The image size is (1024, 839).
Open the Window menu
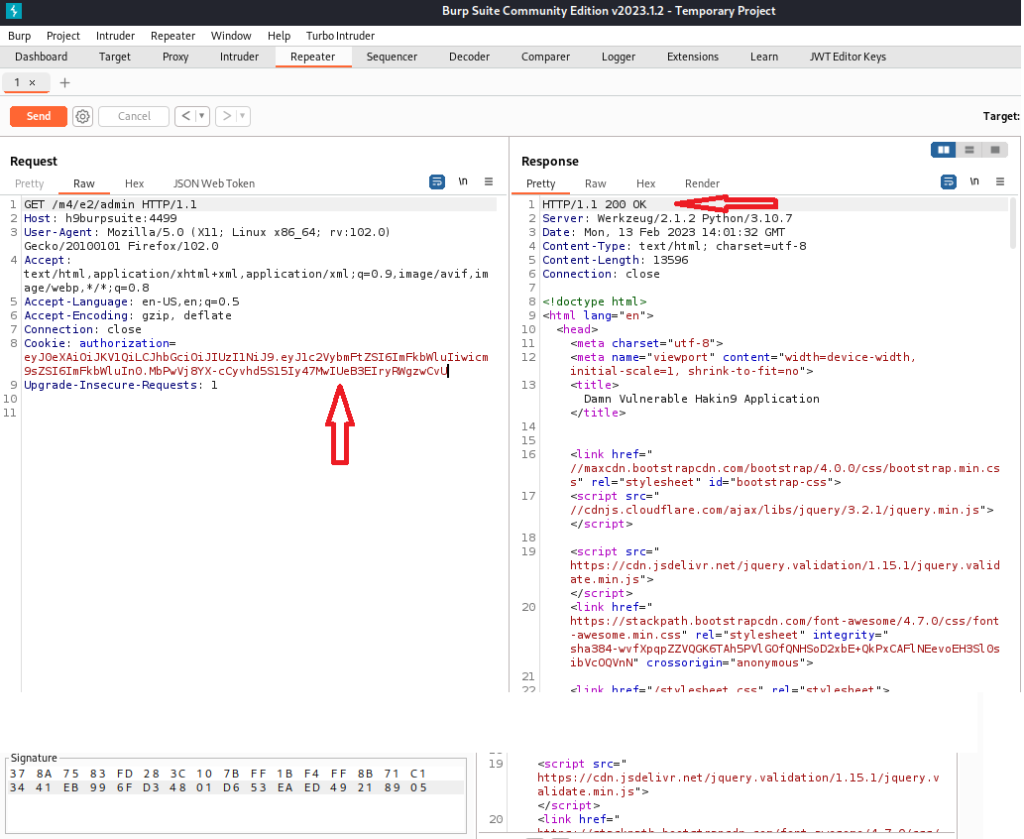tap(231, 36)
